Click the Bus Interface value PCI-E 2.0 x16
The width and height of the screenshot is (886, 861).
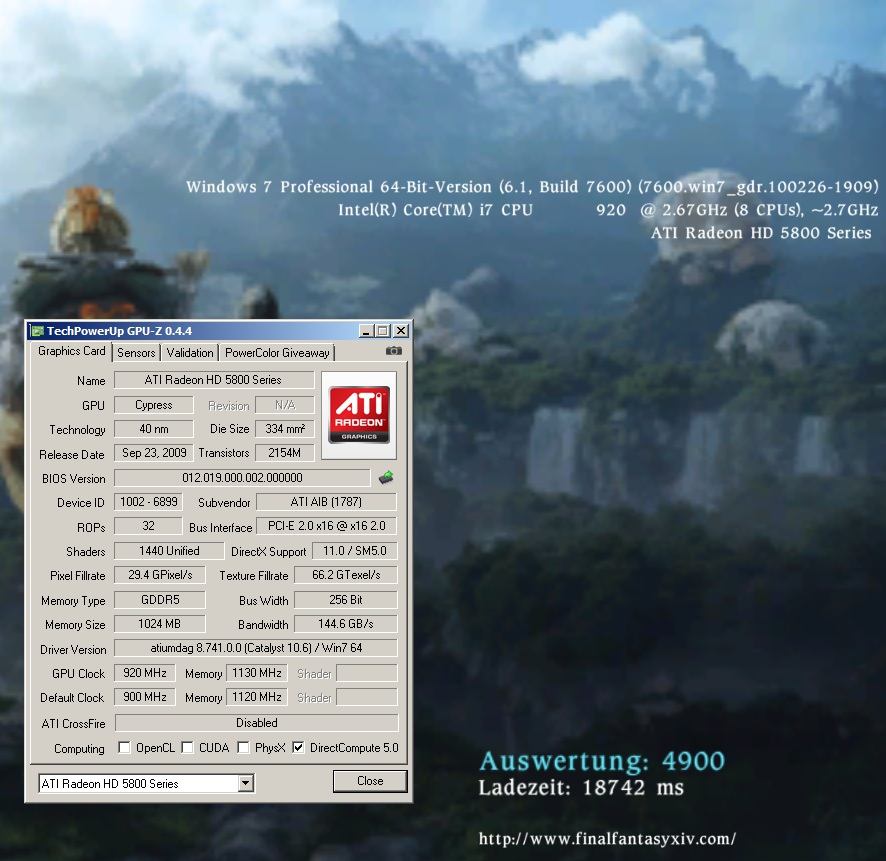pyautogui.click(x=327, y=526)
